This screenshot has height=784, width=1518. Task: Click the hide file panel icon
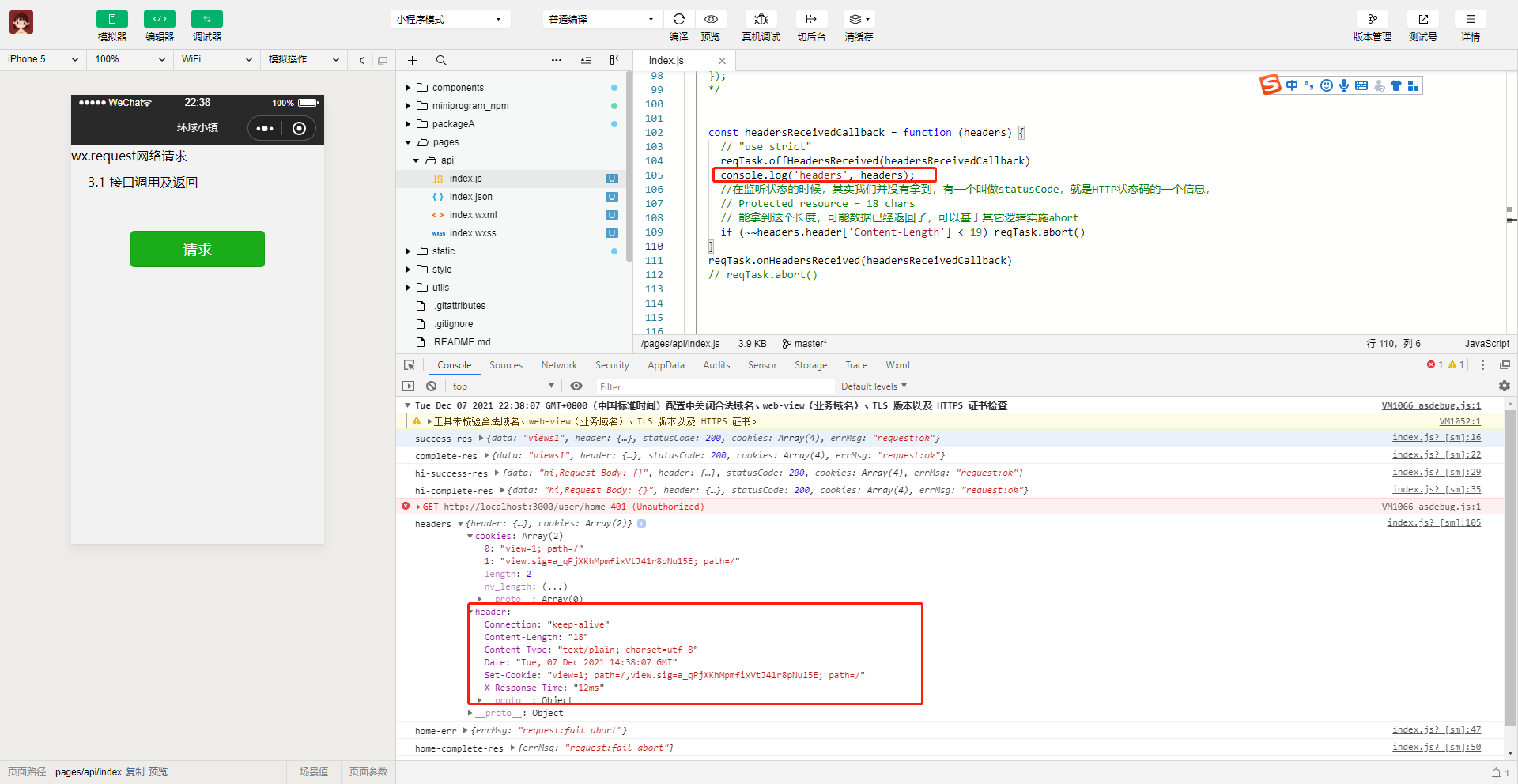pyautogui.click(x=615, y=60)
